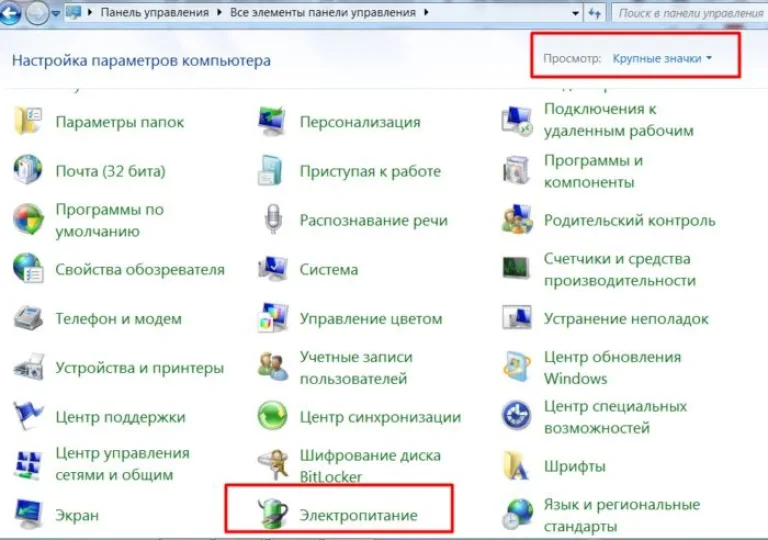Expand arrow after Все элементы панели управления
768x540 pixels.
click(x=426, y=12)
